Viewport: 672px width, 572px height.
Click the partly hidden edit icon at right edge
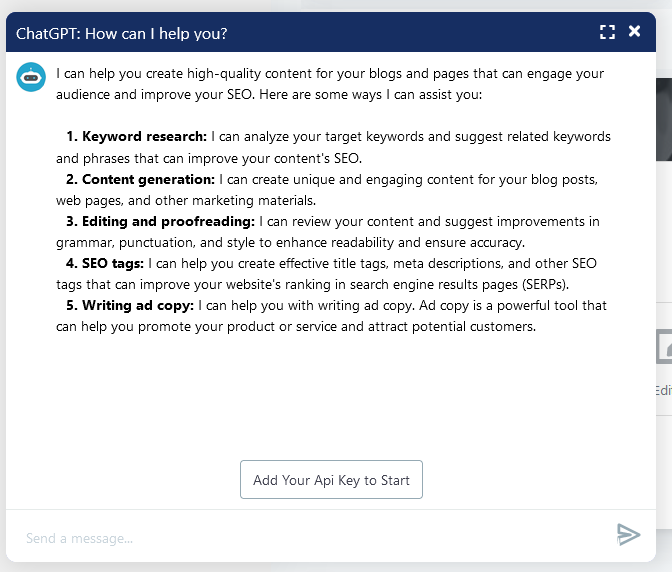664,348
